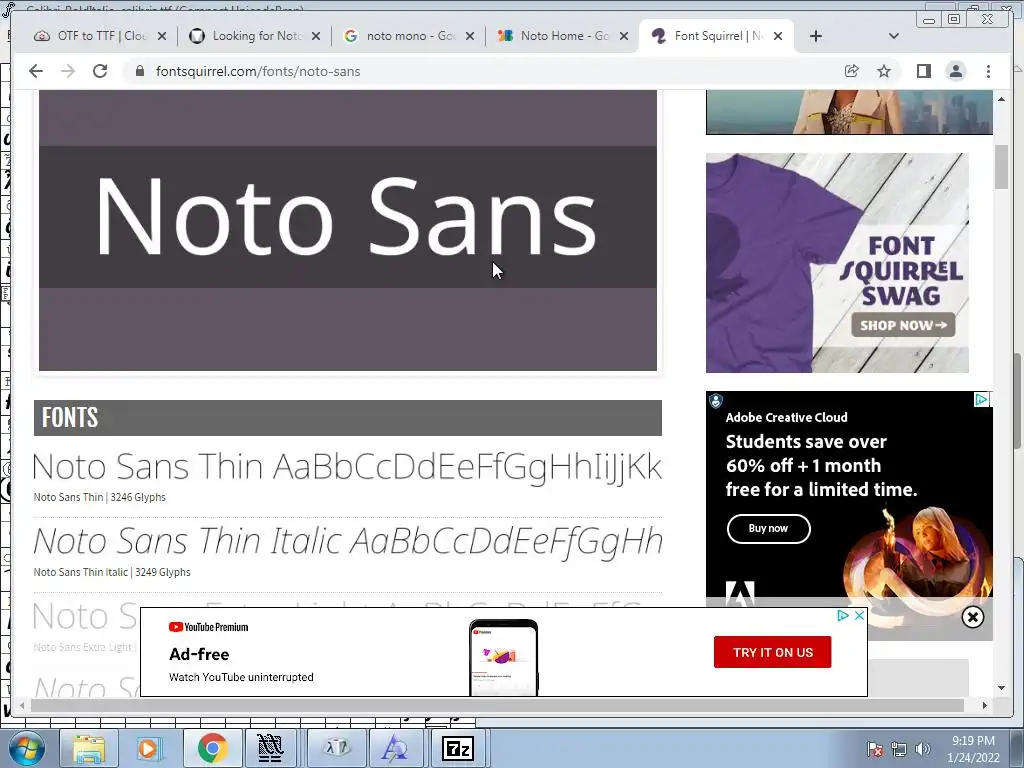Open the Chrome profile avatar
The image size is (1024, 768).
pos(956,71)
